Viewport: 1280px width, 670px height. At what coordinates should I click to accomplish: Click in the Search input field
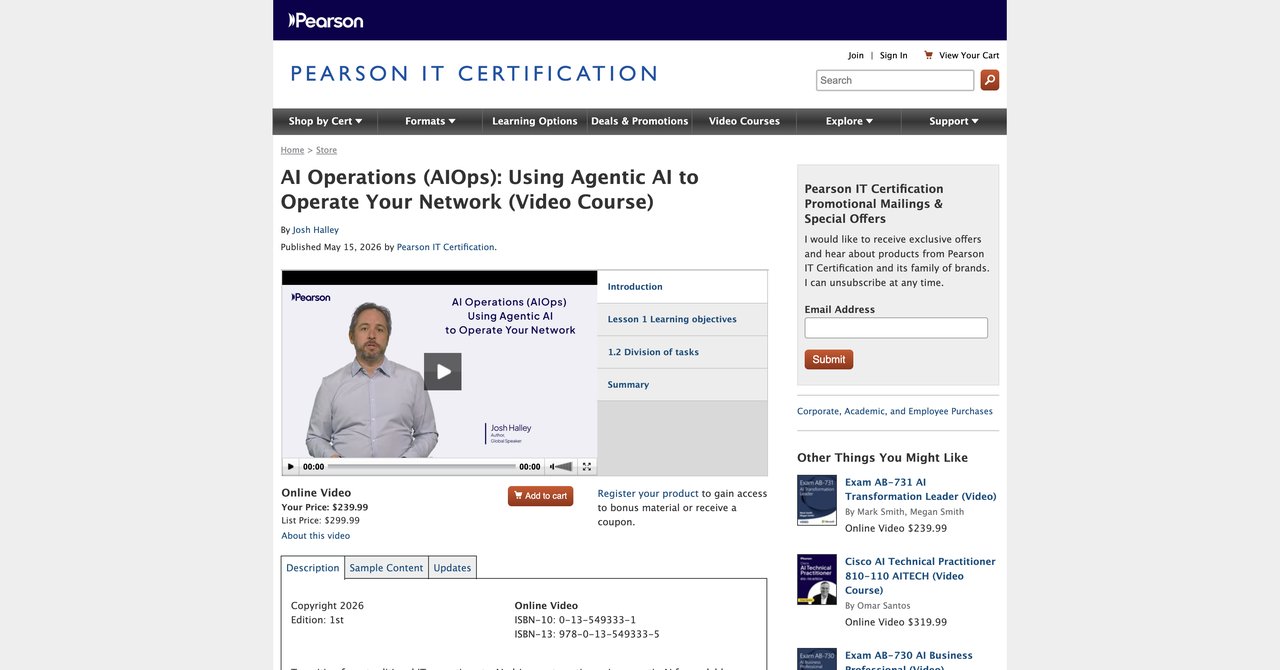(896, 80)
